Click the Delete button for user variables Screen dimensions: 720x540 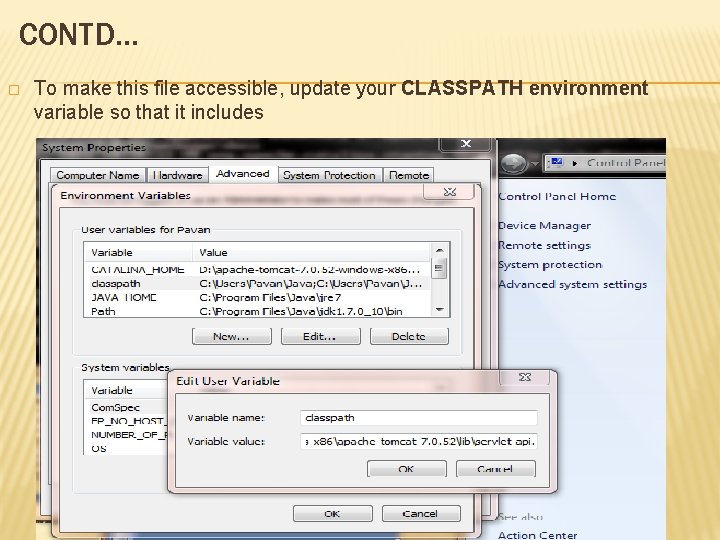pos(409,337)
